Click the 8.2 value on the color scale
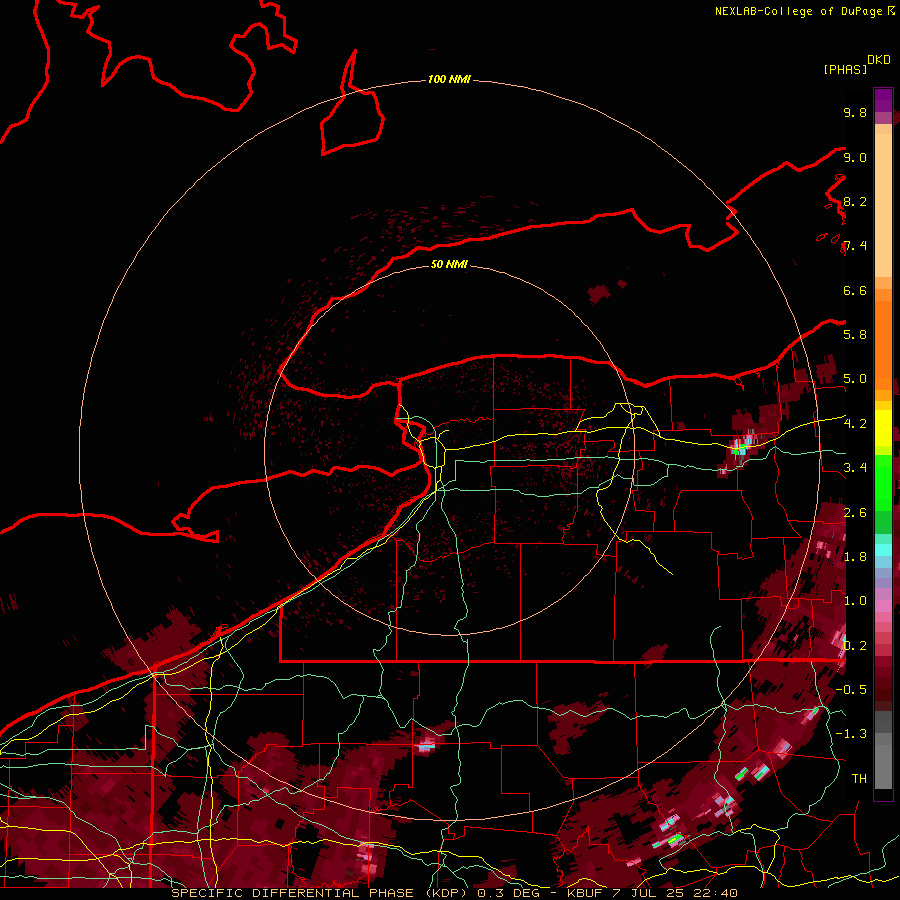The width and height of the screenshot is (900, 900). (855, 201)
